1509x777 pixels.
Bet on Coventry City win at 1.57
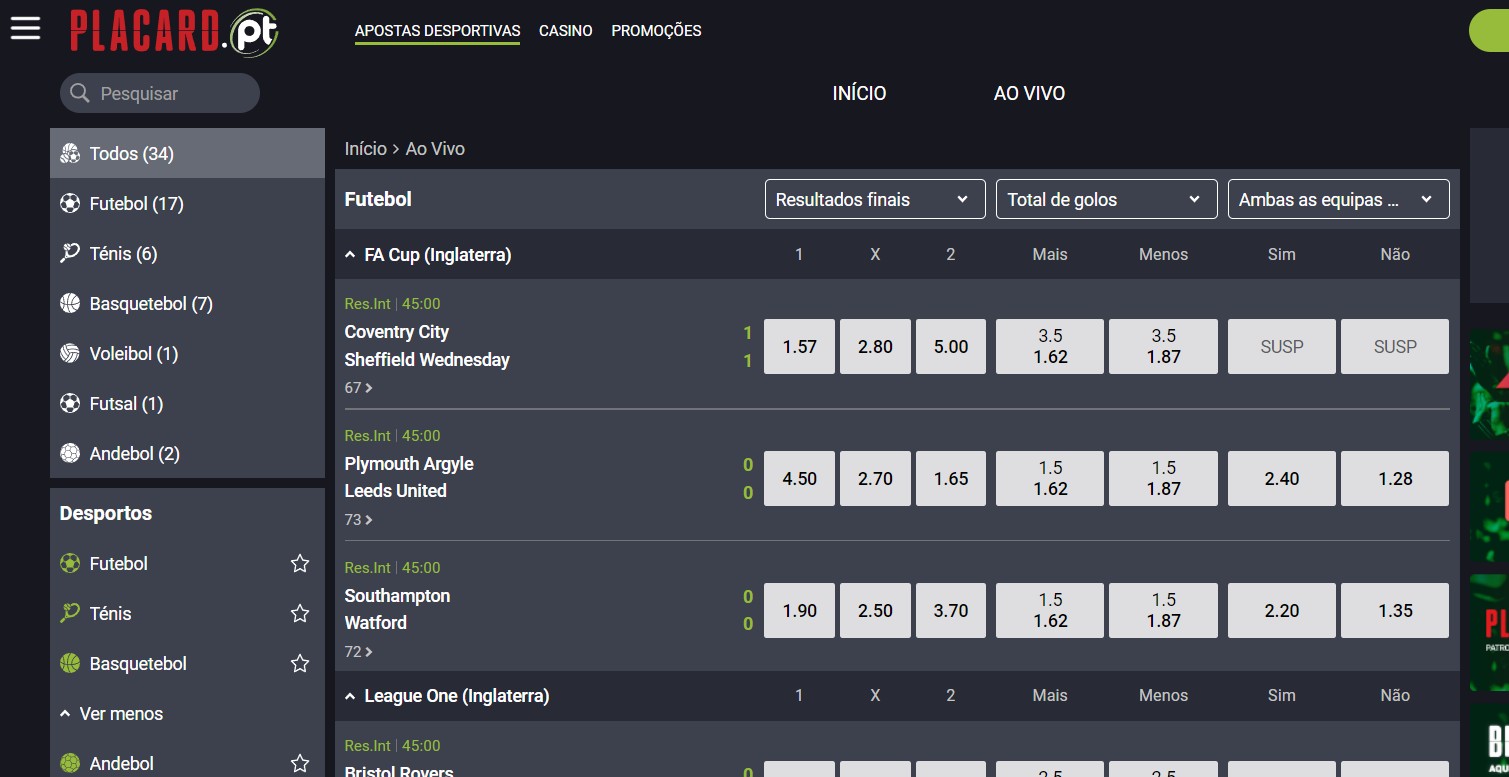tap(799, 346)
